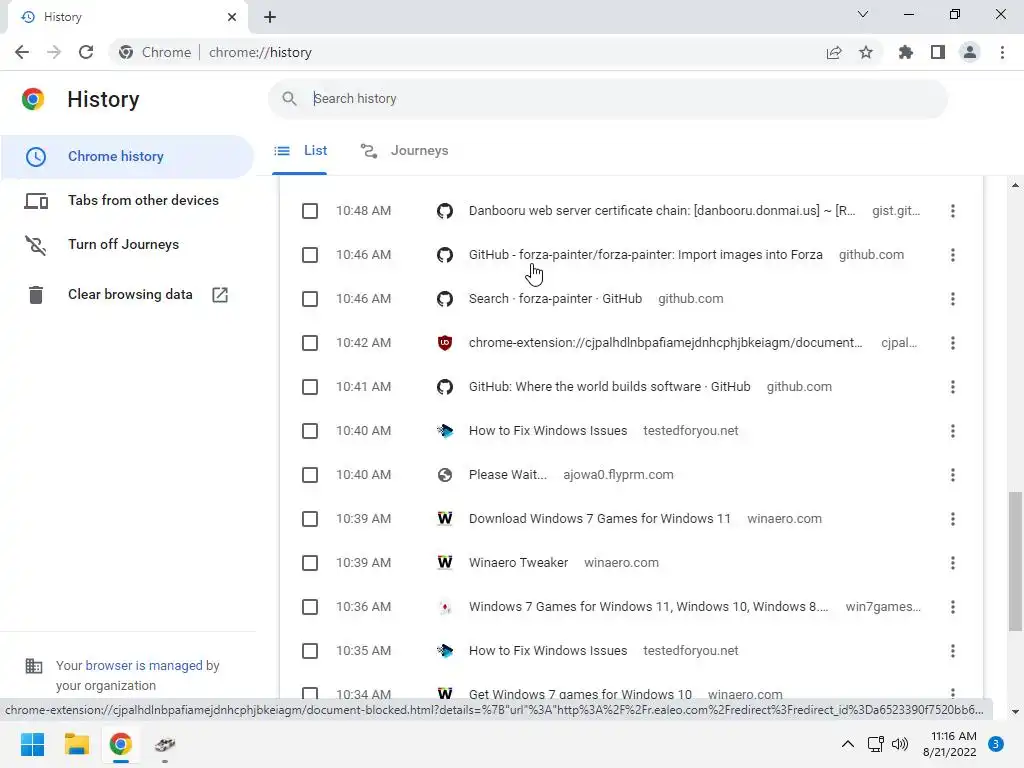The width and height of the screenshot is (1024, 768).
Task: Open the volume icon in system tray
Action: coord(900,744)
